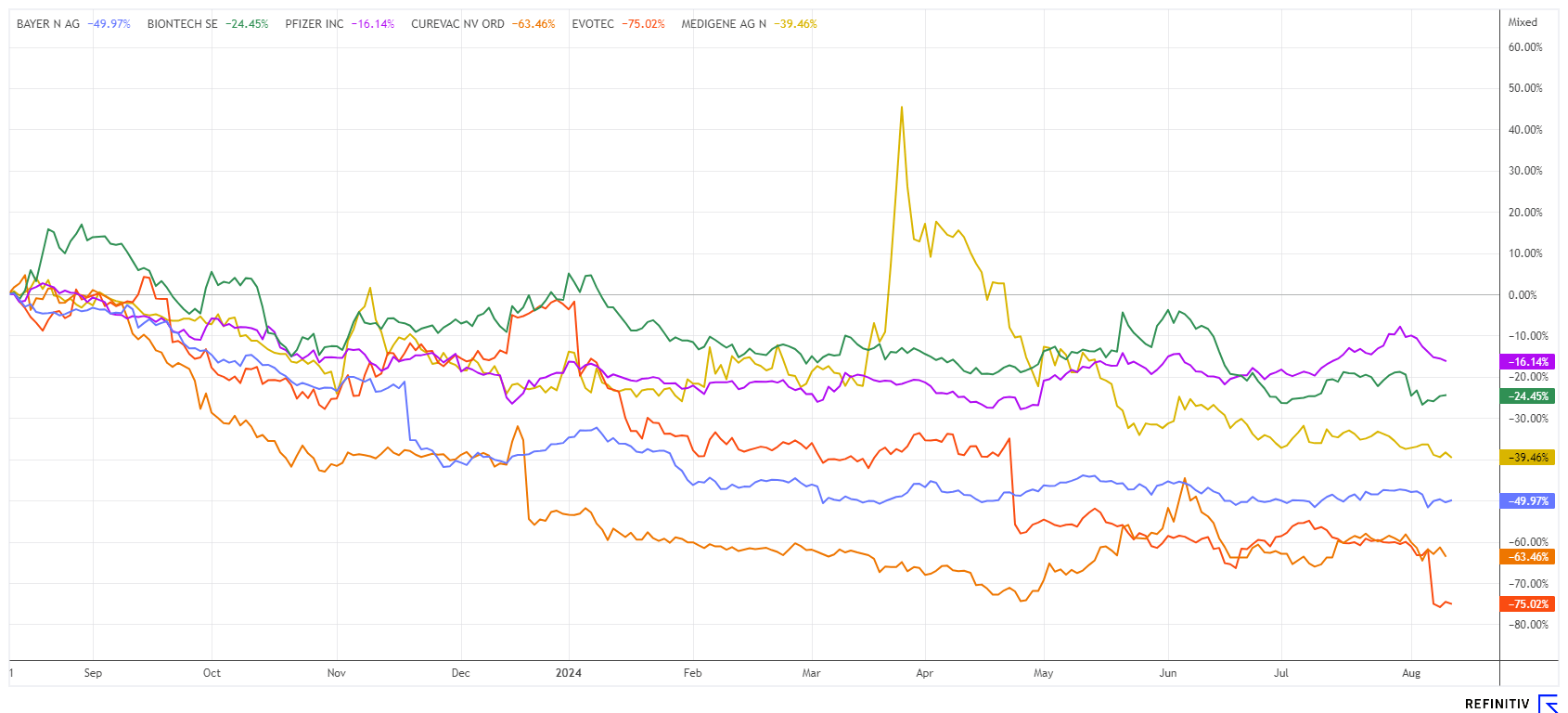This screenshot has width=1568, height=713.
Task: Click the -75.02% value beside EVOTEC in legend
Action: (643, 24)
